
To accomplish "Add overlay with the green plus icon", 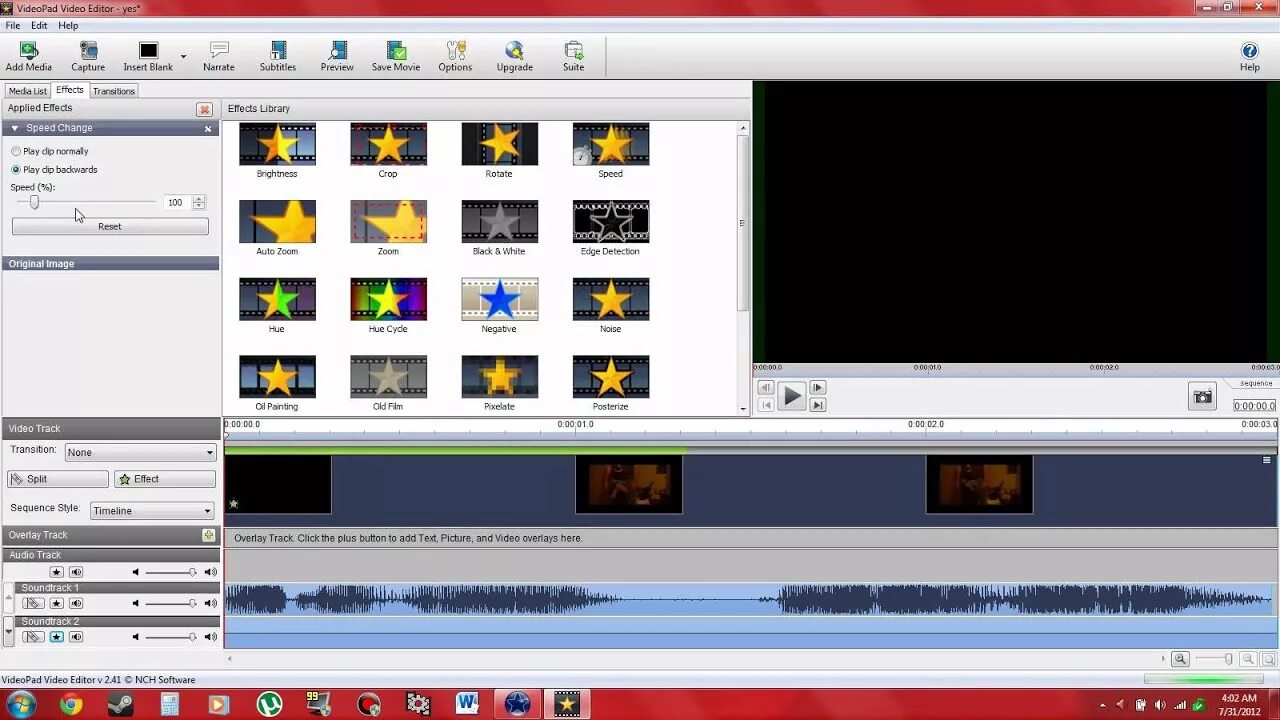I will tap(208, 535).
